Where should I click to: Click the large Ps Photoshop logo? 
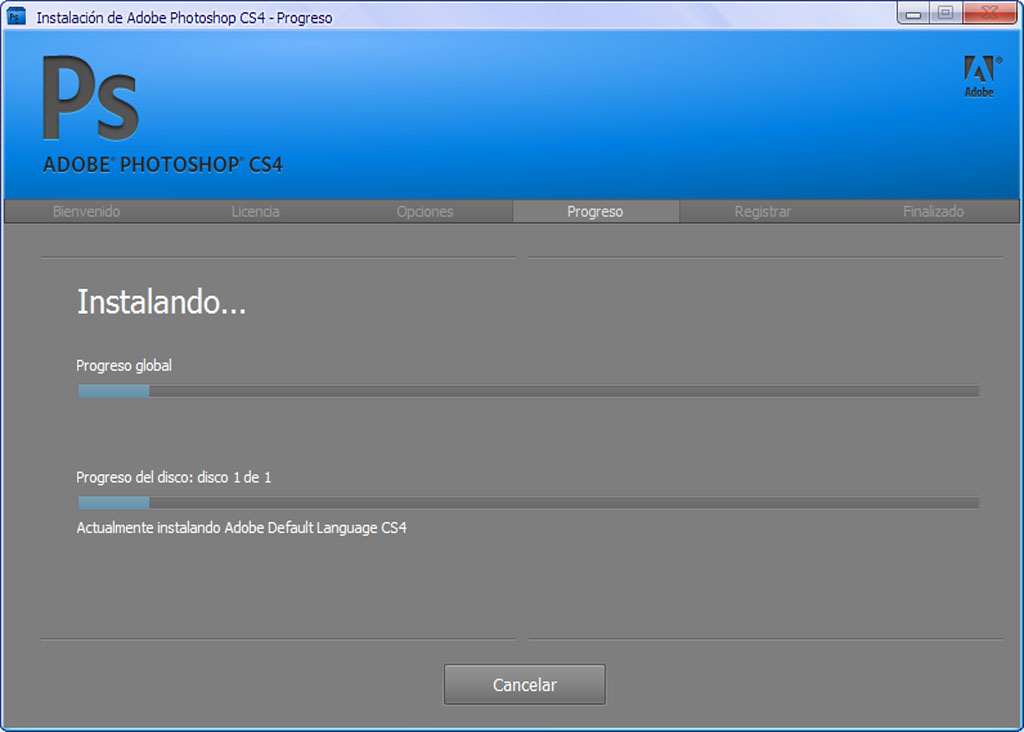coord(91,98)
